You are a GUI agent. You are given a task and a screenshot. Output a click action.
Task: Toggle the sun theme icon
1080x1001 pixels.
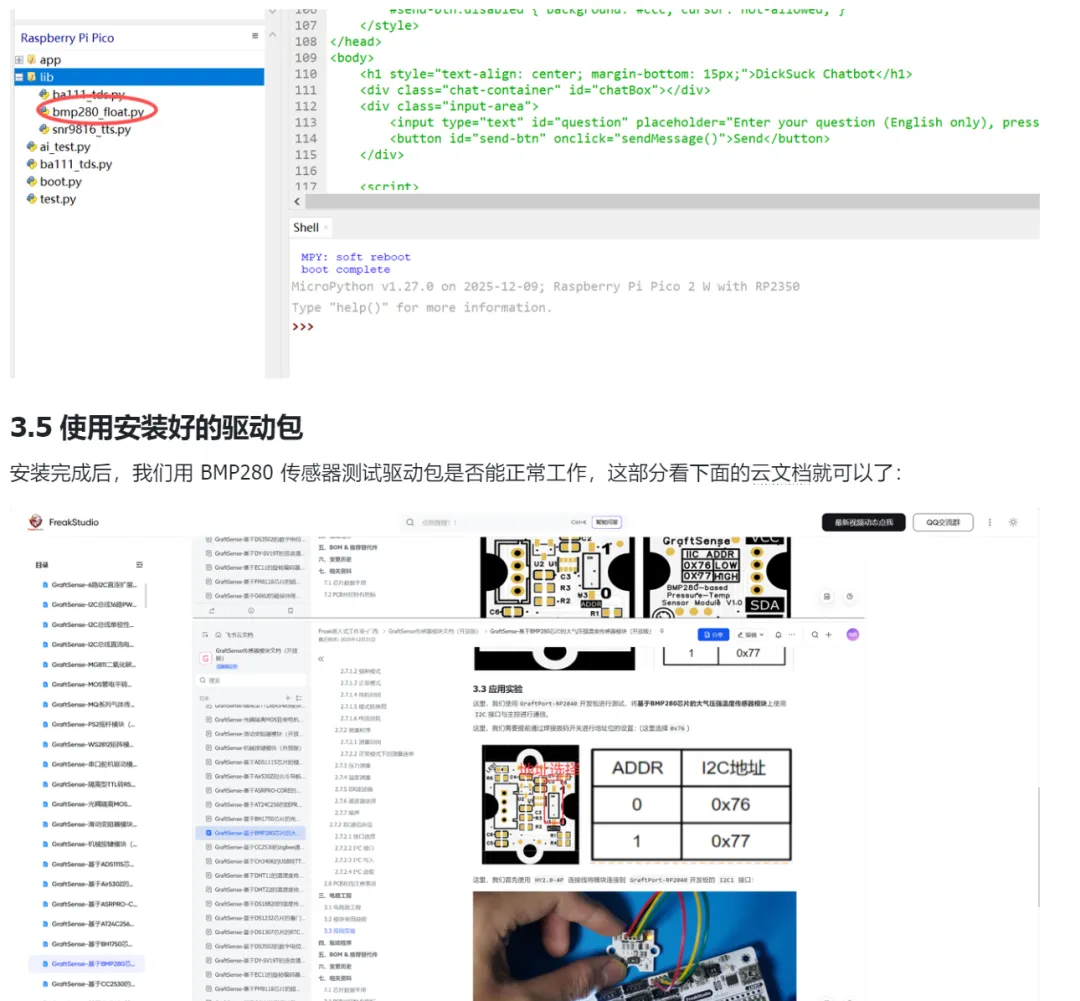coord(1013,522)
